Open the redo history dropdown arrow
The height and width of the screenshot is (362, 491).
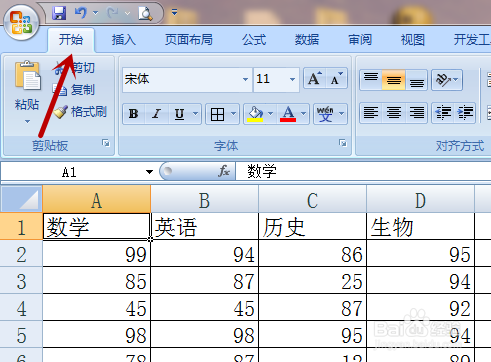[127, 13]
